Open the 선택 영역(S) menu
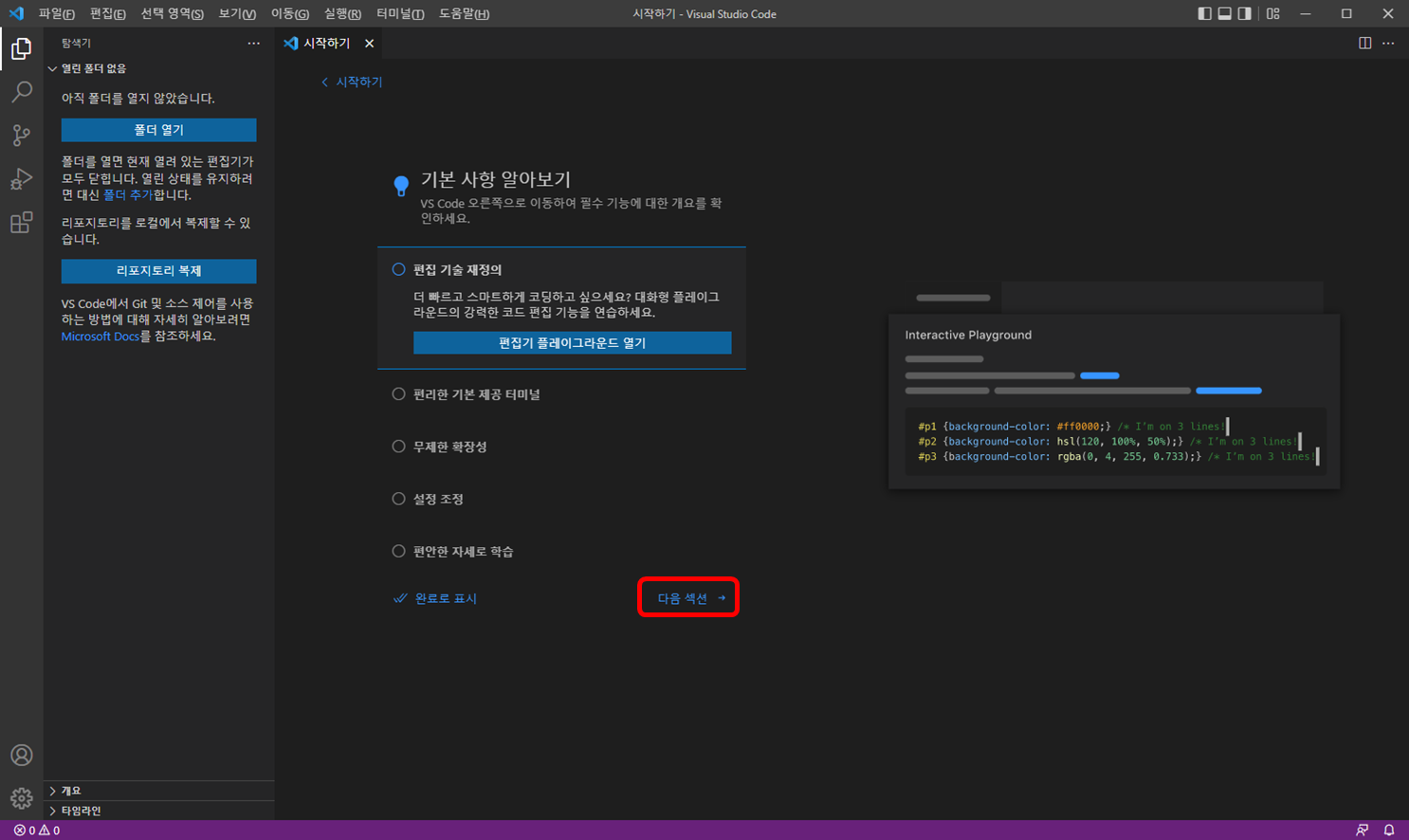The image size is (1409, 840). (x=172, y=13)
